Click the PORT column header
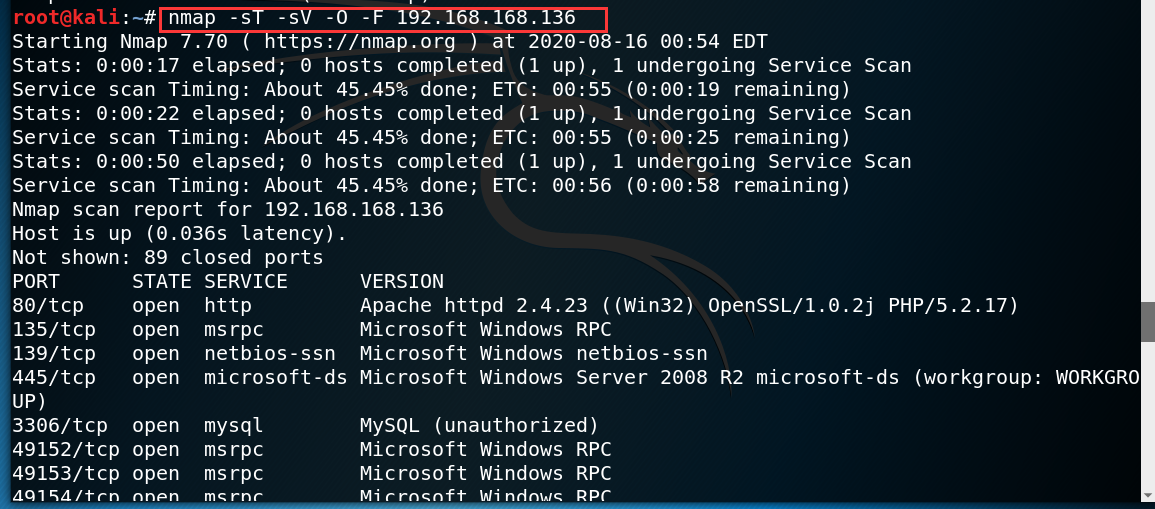1155x509 pixels. pyautogui.click(x=35, y=281)
